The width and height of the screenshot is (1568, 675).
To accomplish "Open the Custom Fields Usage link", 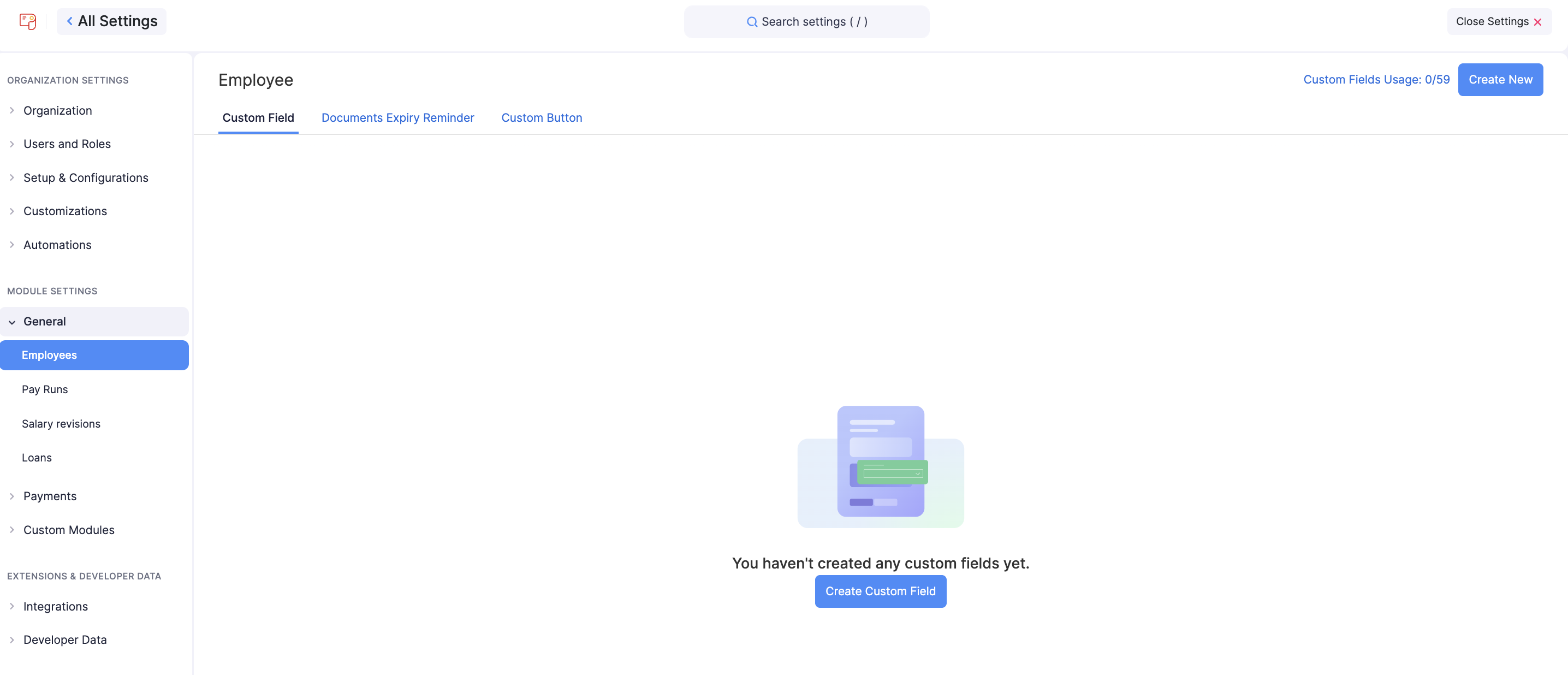I will (x=1376, y=80).
